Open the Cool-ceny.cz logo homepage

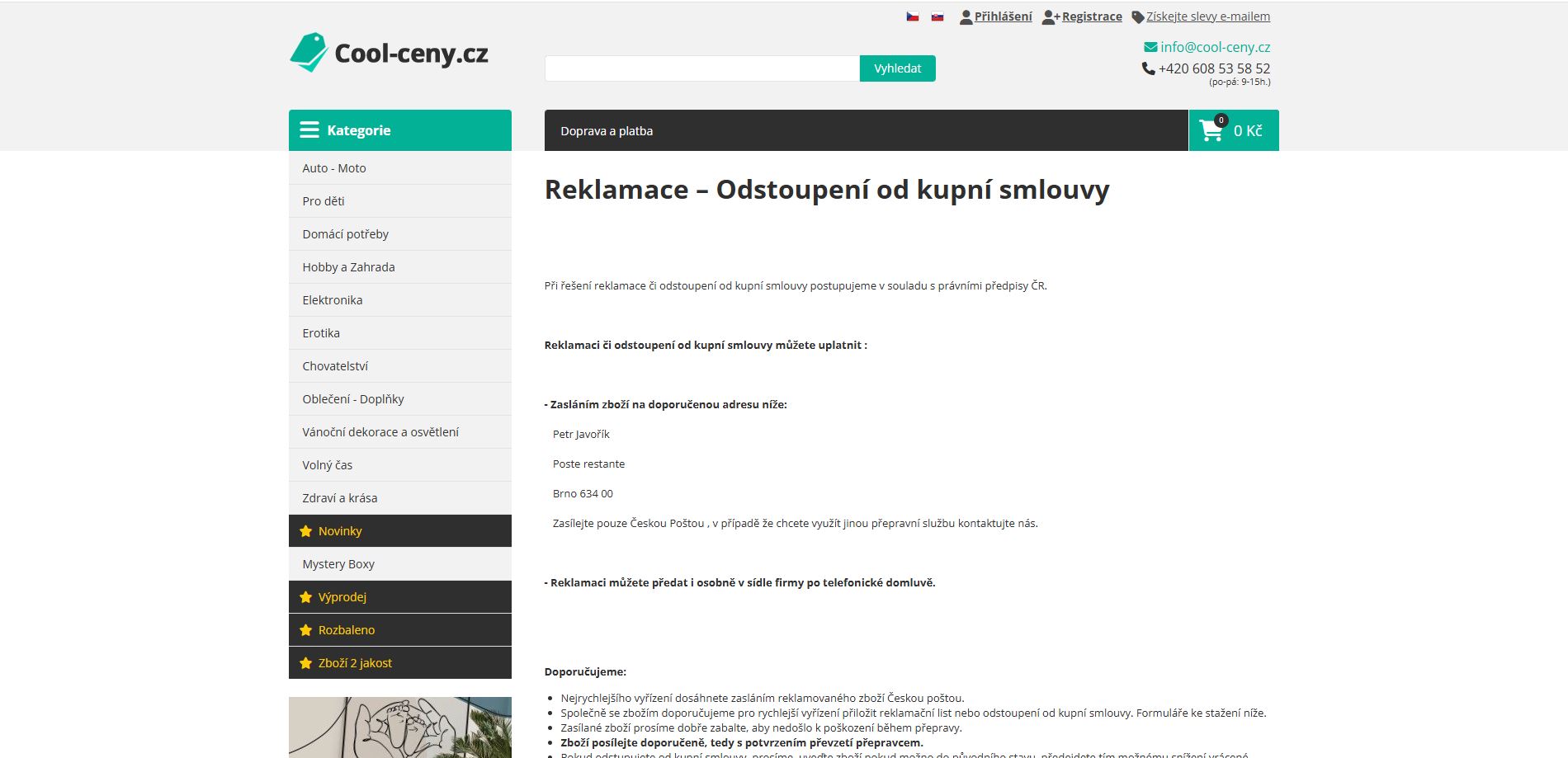(389, 53)
